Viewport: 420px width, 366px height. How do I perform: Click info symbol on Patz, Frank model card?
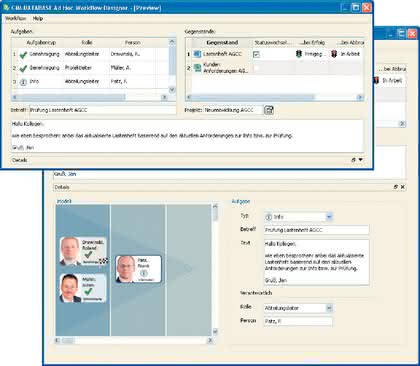[144, 273]
